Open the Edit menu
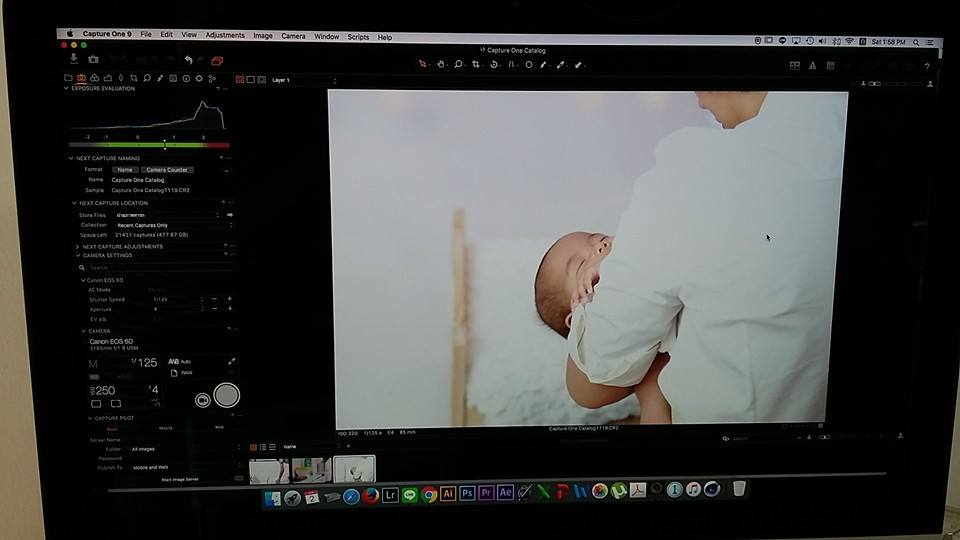Image resolution: width=960 pixels, height=540 pixels. tap(167, 35)
